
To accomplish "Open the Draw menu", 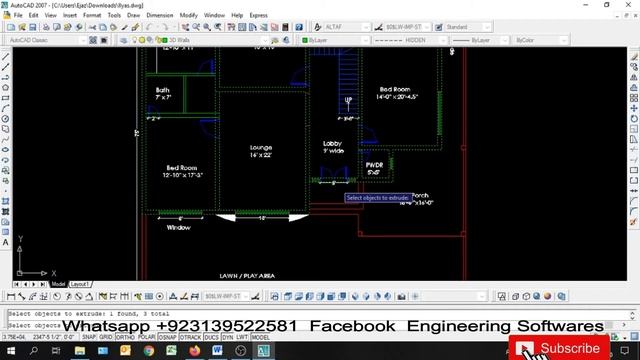I will tap(133, 15).
